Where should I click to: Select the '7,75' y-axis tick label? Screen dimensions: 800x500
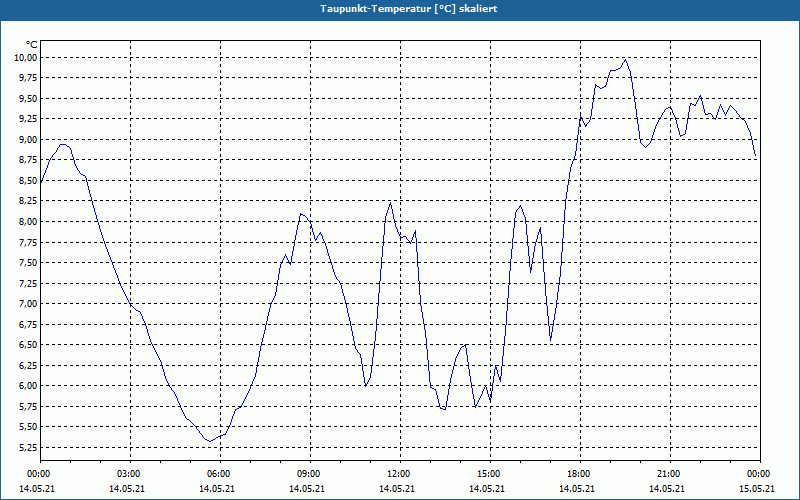click(27, 242)
